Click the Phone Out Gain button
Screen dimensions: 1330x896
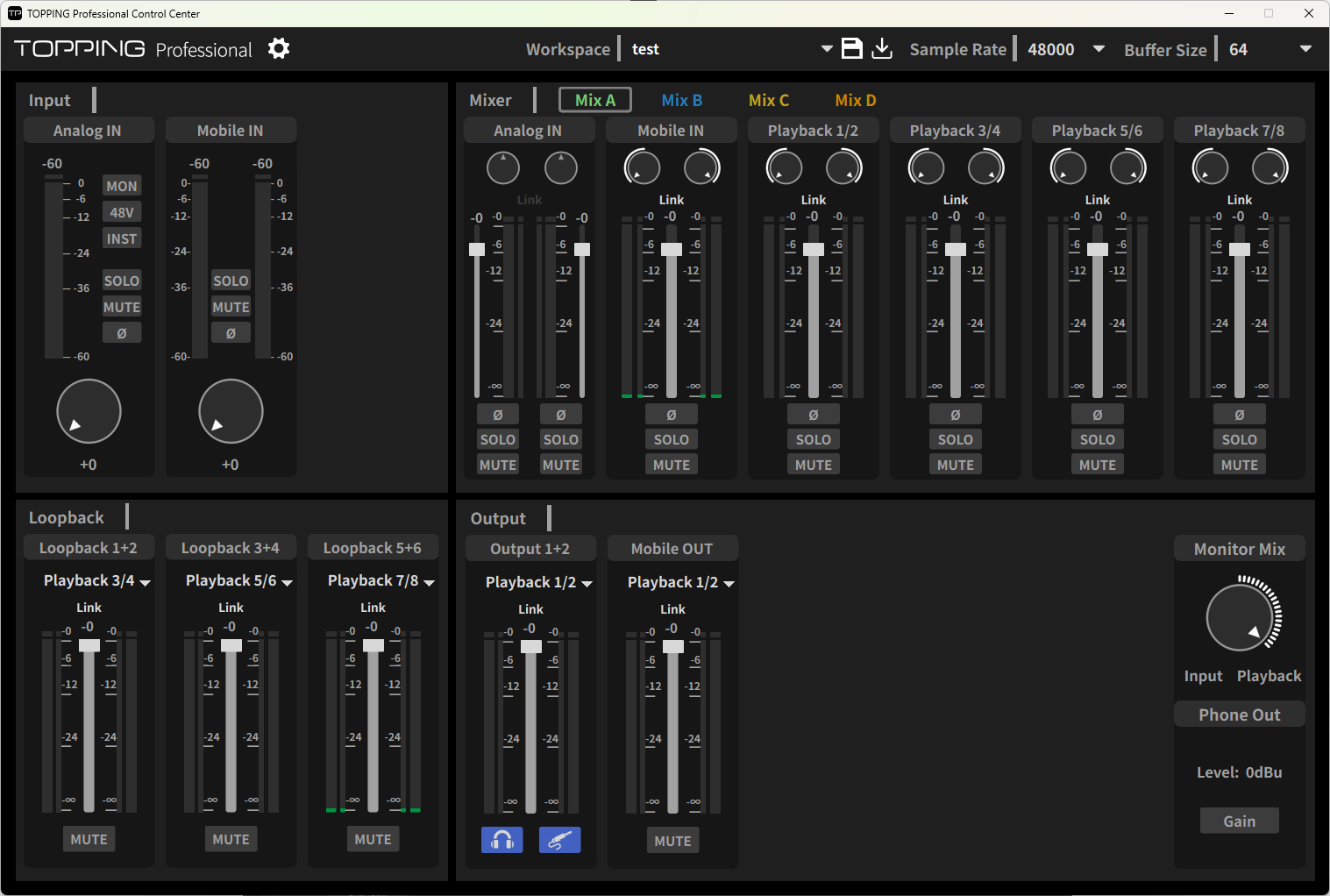1240,821
